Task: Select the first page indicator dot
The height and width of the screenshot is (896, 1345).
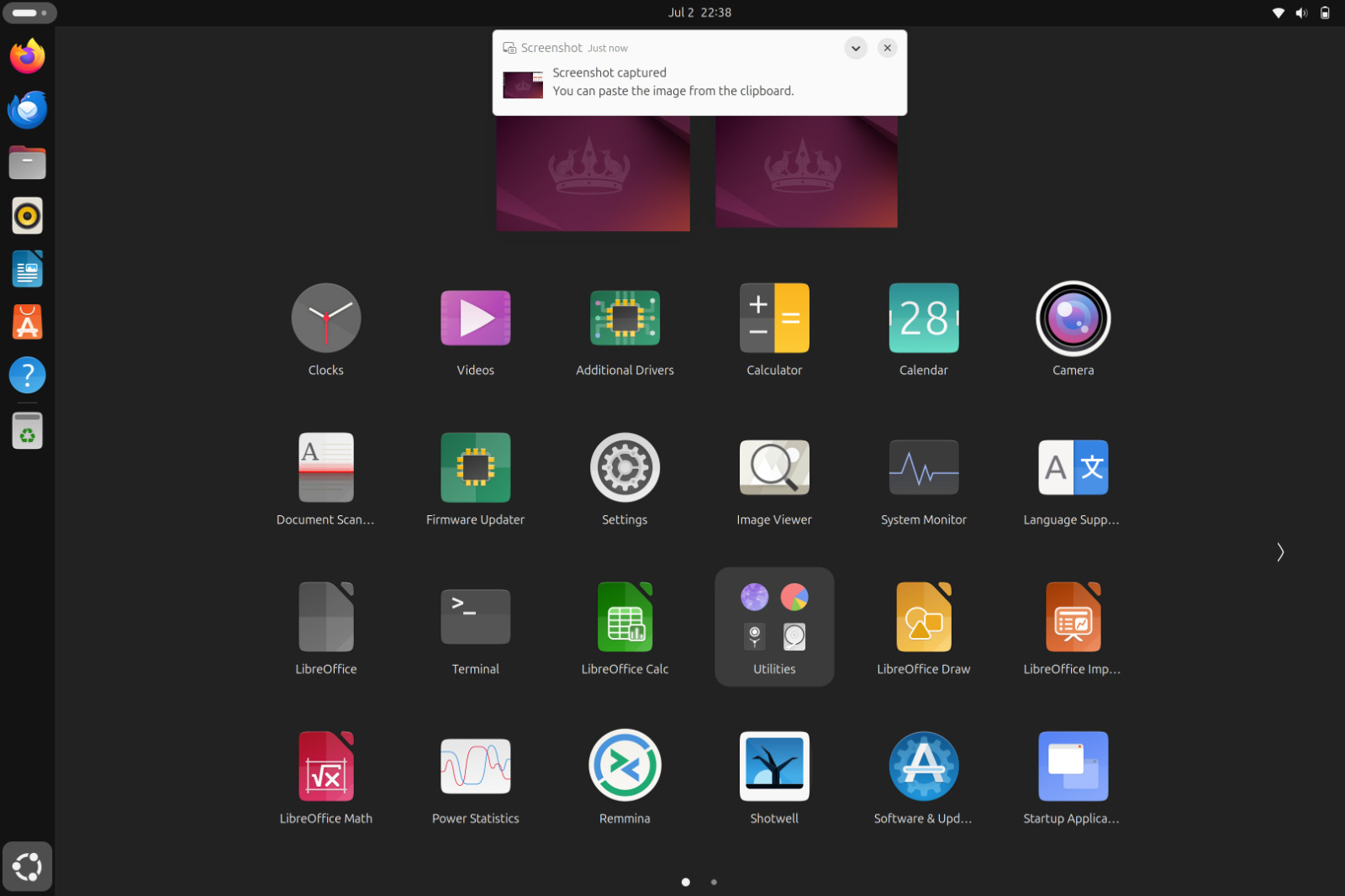Action: click(686, 882)
